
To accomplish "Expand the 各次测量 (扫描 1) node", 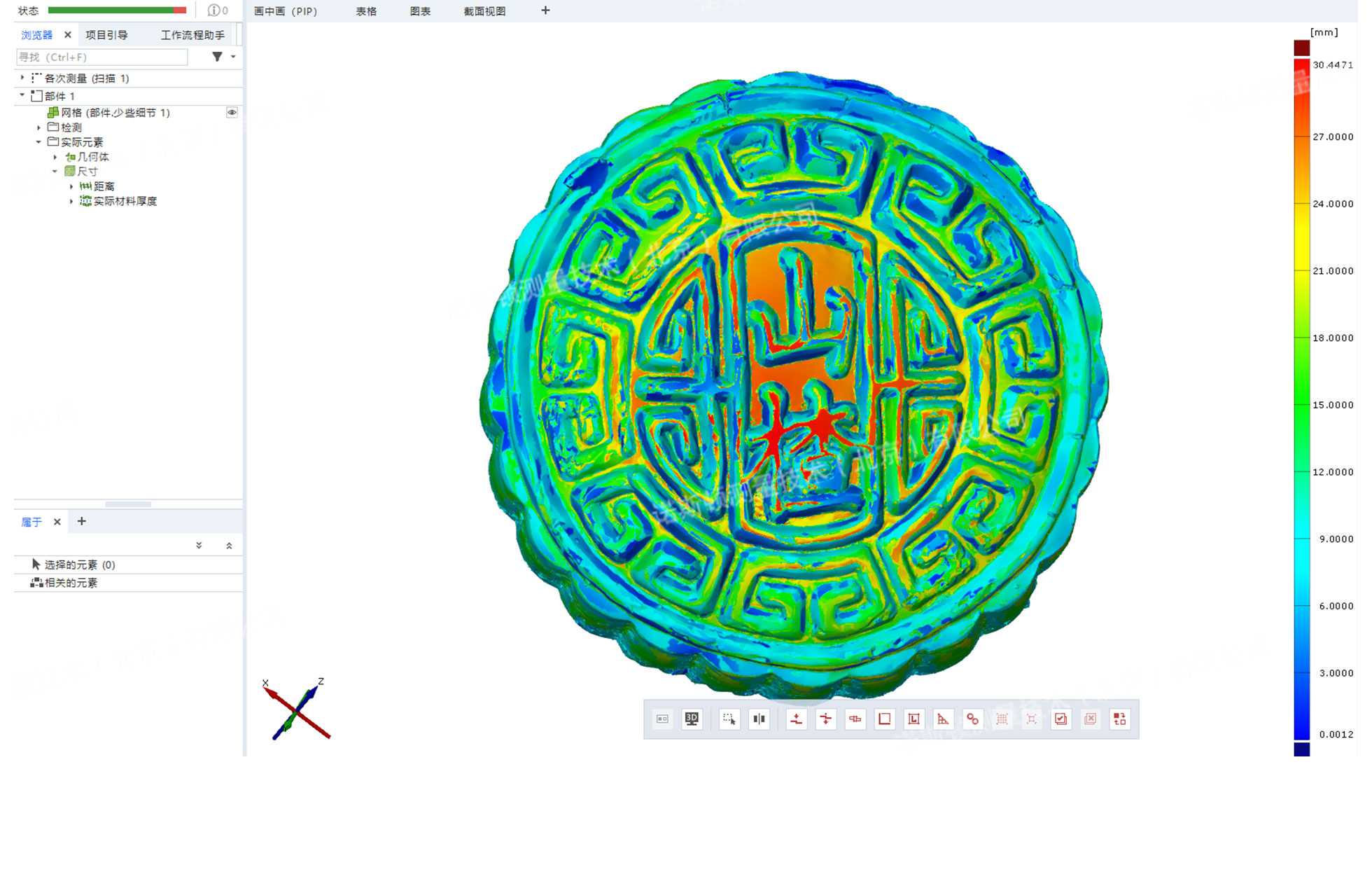I will pos(22,78).
